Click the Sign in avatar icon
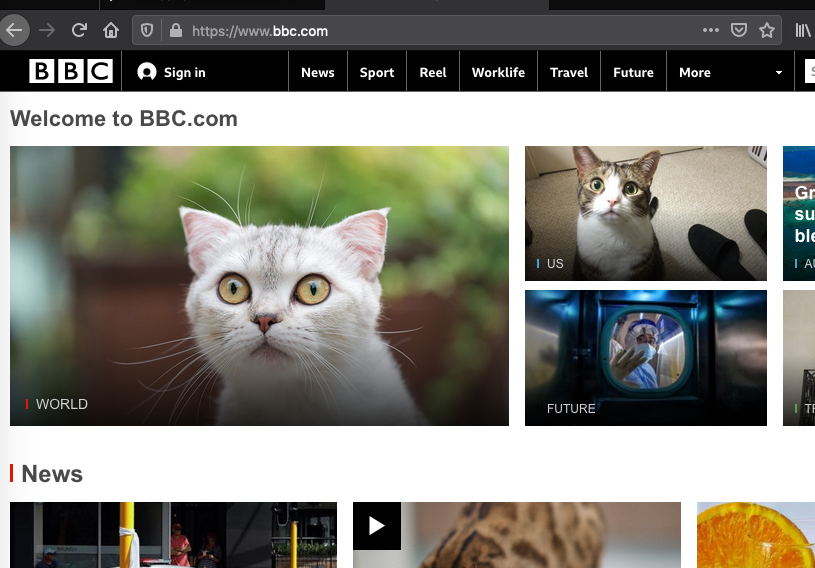Screen dimensions: 815x568 (147, 72)
